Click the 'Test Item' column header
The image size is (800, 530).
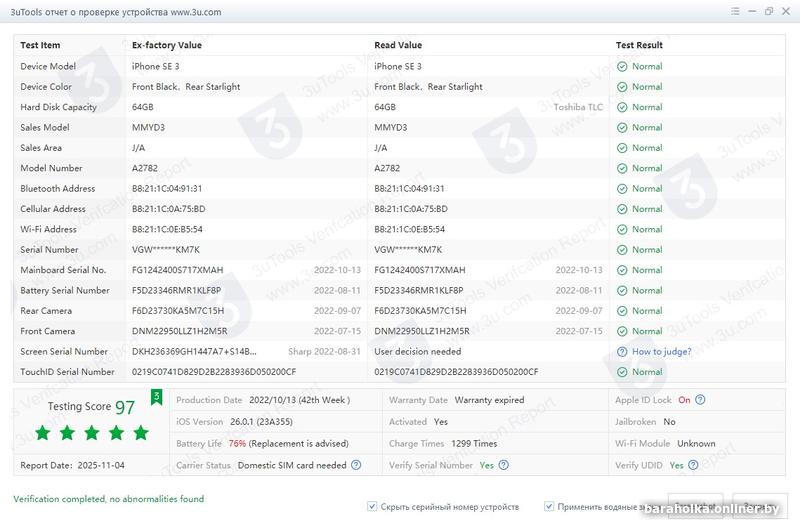[x=40, y=45]
